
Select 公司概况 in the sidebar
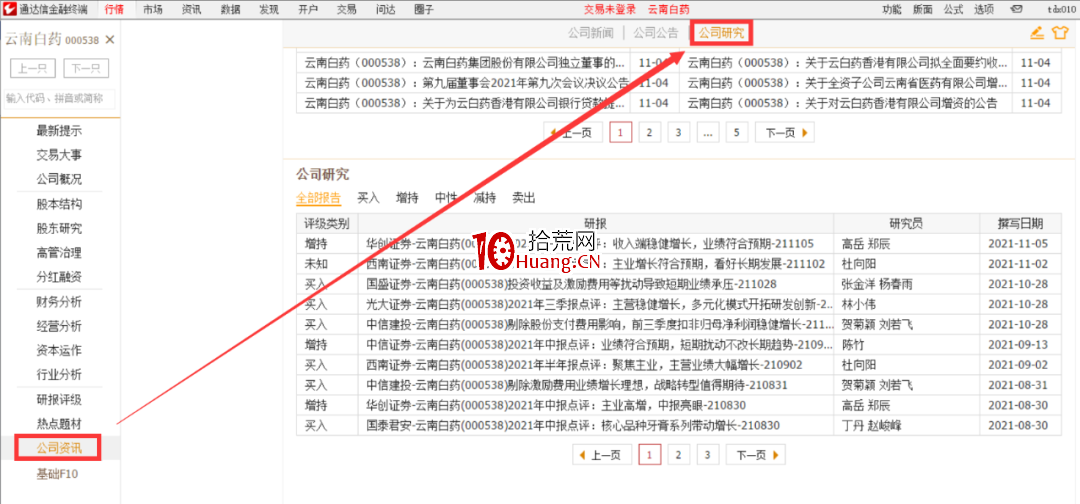click(x=59, y=179)
